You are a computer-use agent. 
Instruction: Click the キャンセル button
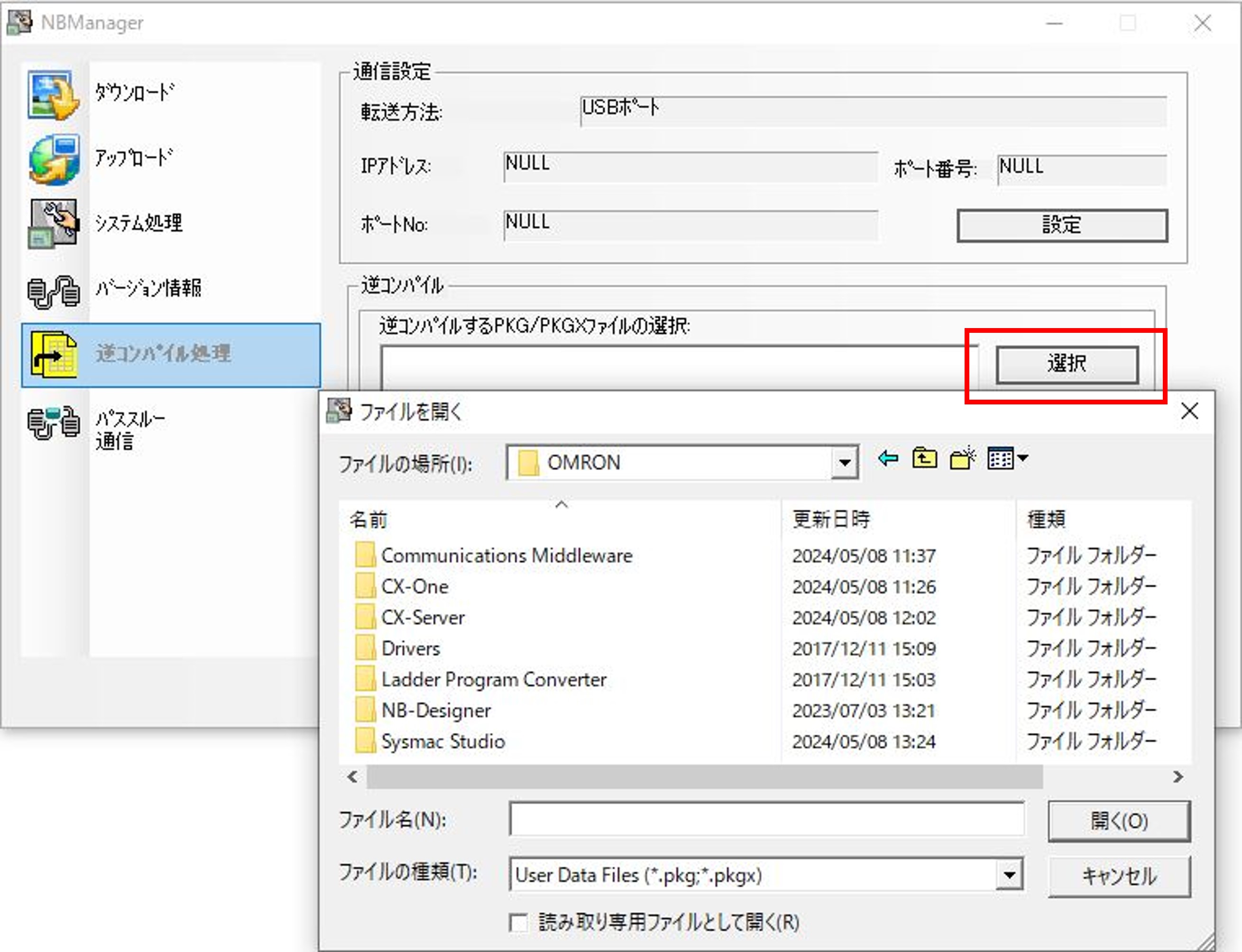coord(1119,877)
